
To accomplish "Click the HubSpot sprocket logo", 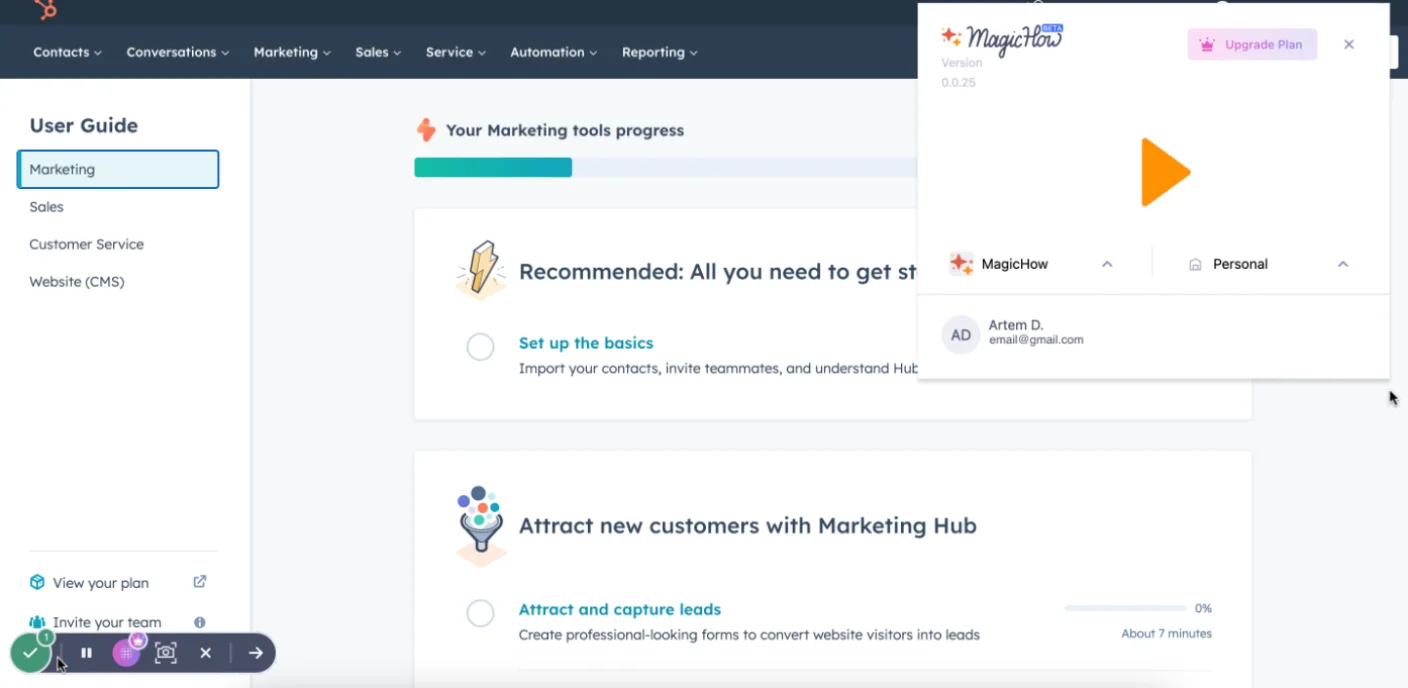I will click(x=45, y=9).
